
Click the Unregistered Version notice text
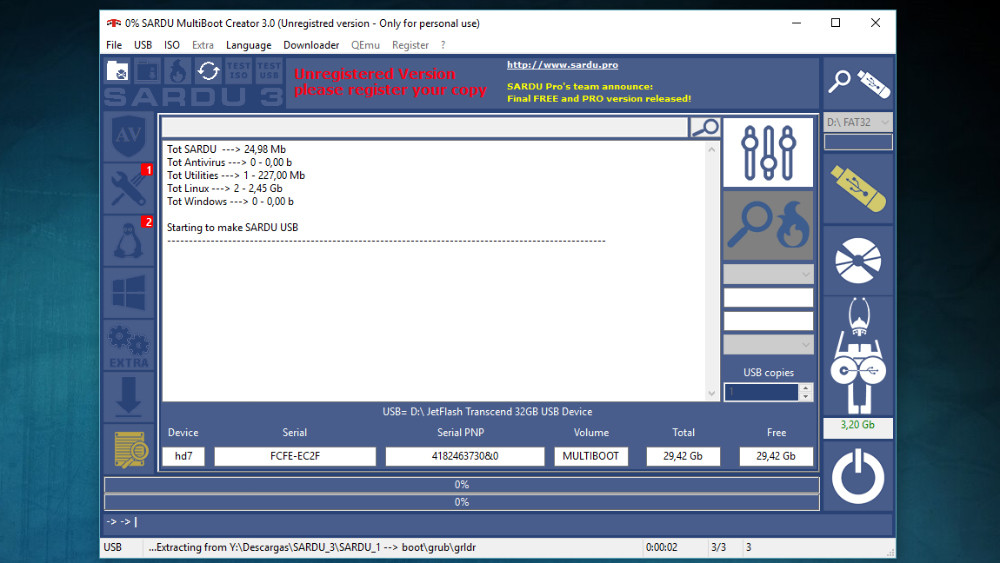click(x=390, y=82)
